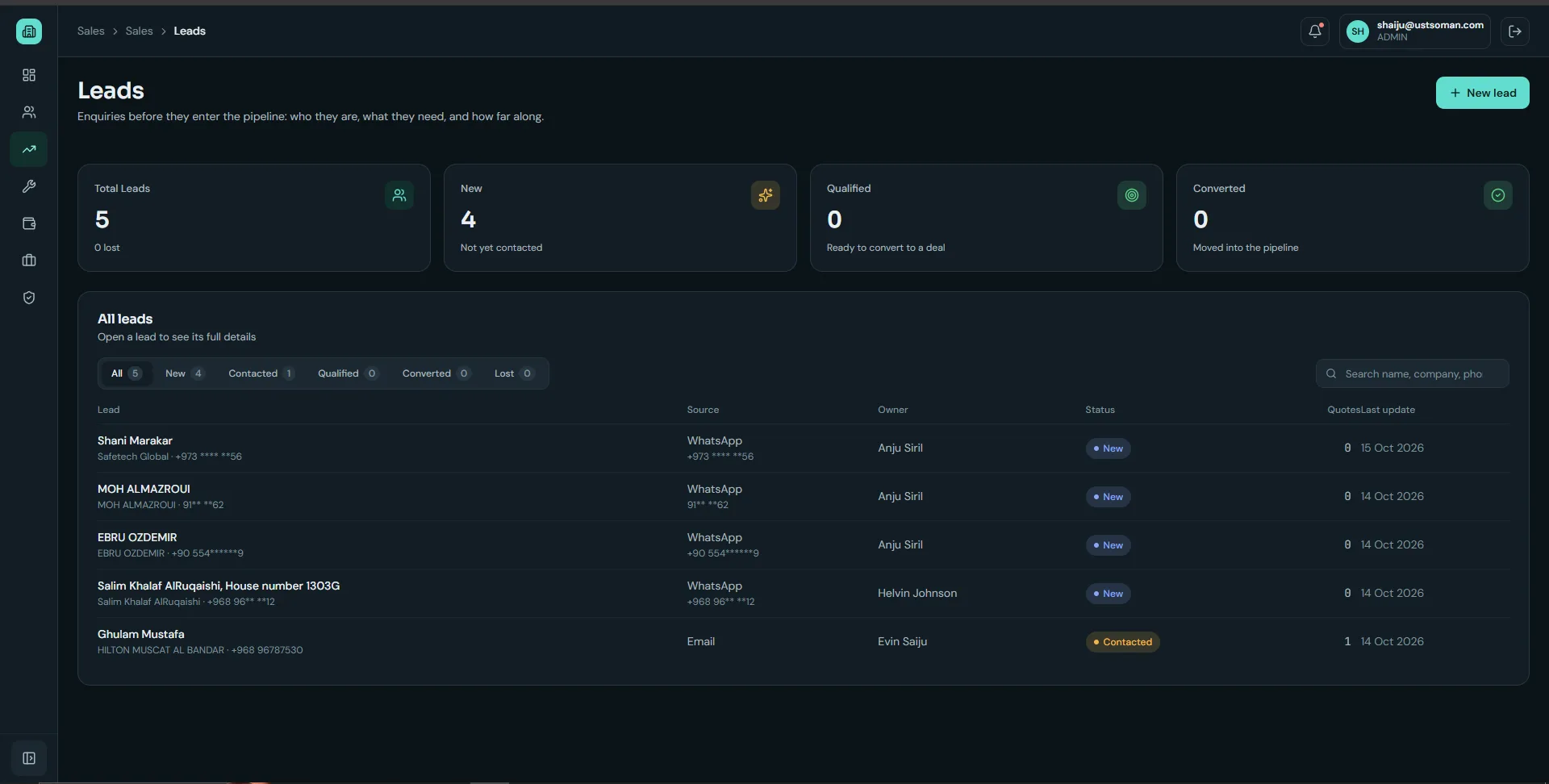Select the All 5 filter tab
This screenshot has height=784, width=1549.
click(126, 373)
